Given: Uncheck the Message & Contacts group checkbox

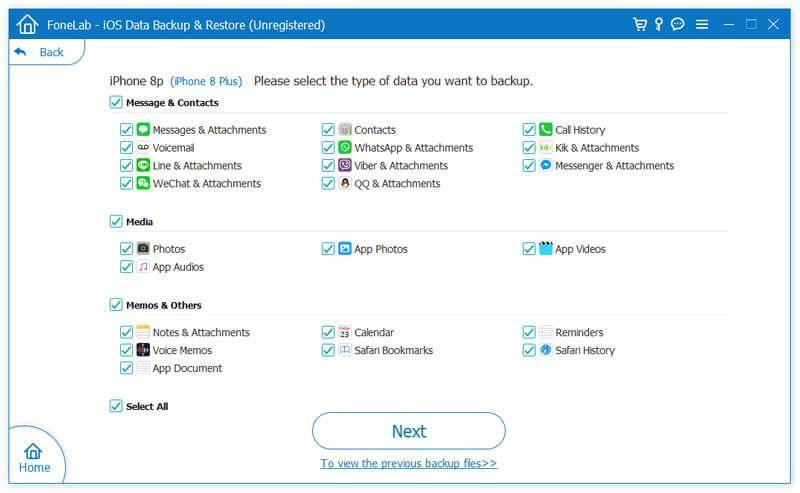Looking at the screenshot, I should pos(116,102).
